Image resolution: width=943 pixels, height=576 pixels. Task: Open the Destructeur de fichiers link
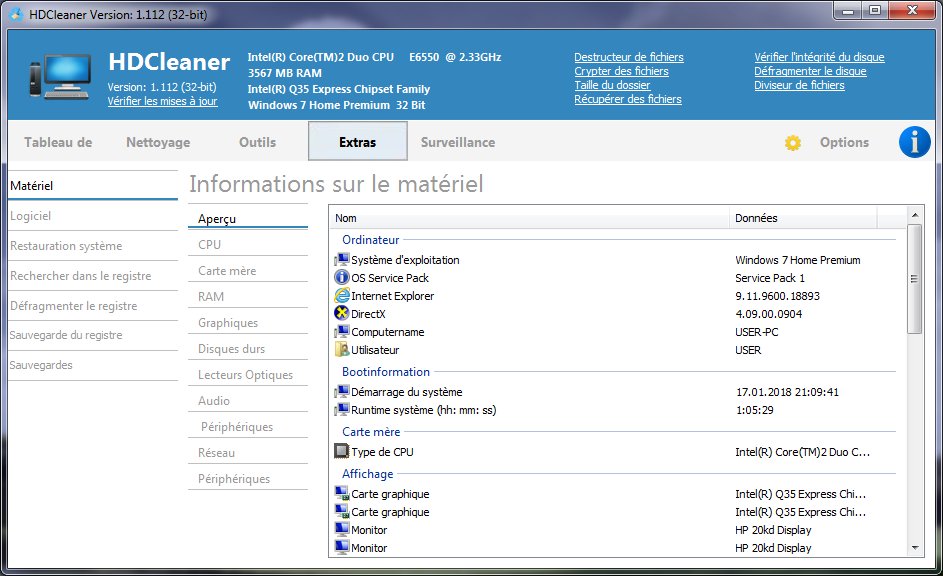(628, 57)
